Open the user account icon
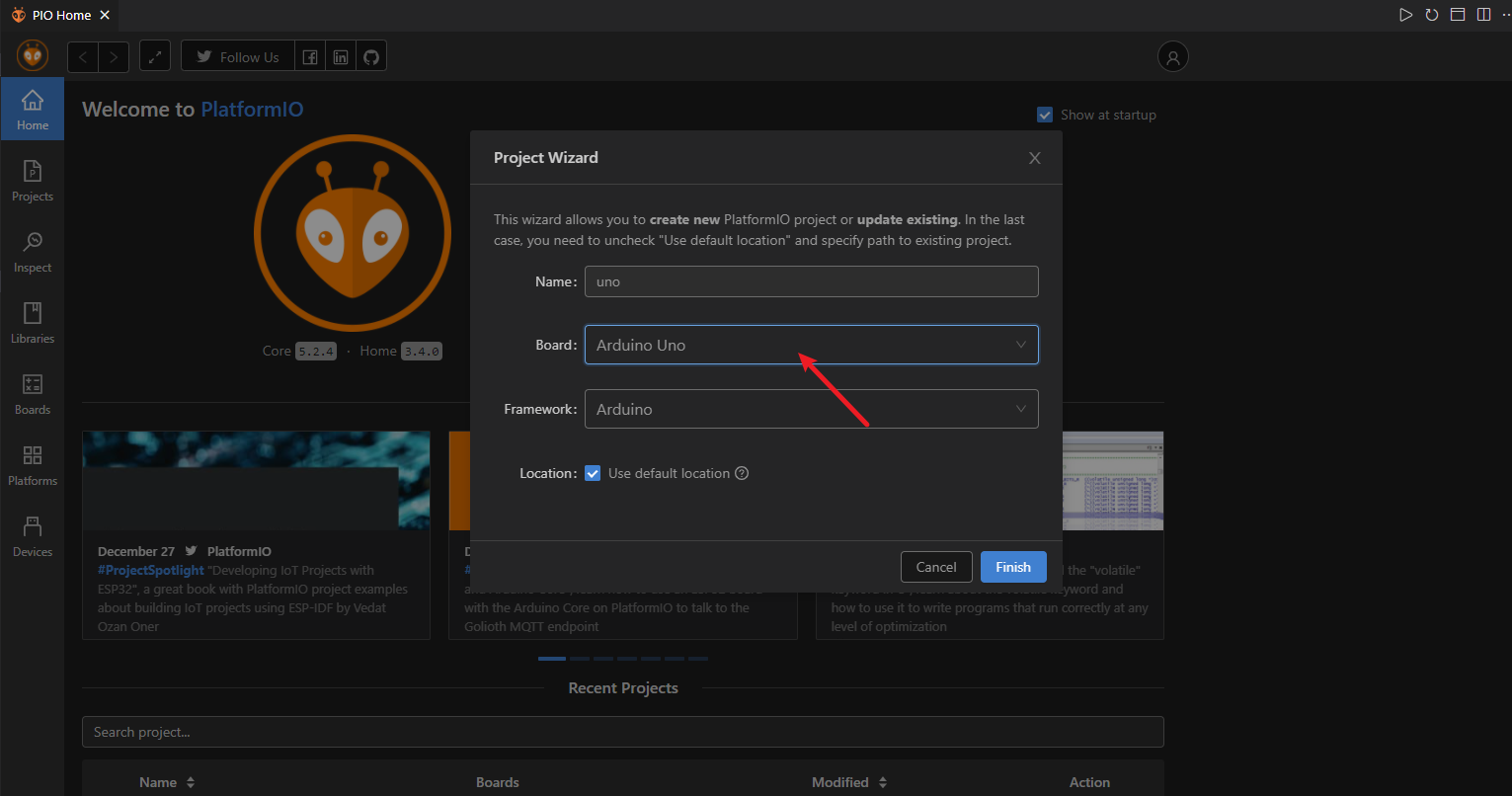Image resolution: width=1512 pixels, height=796 pixels. point(1173,56)
